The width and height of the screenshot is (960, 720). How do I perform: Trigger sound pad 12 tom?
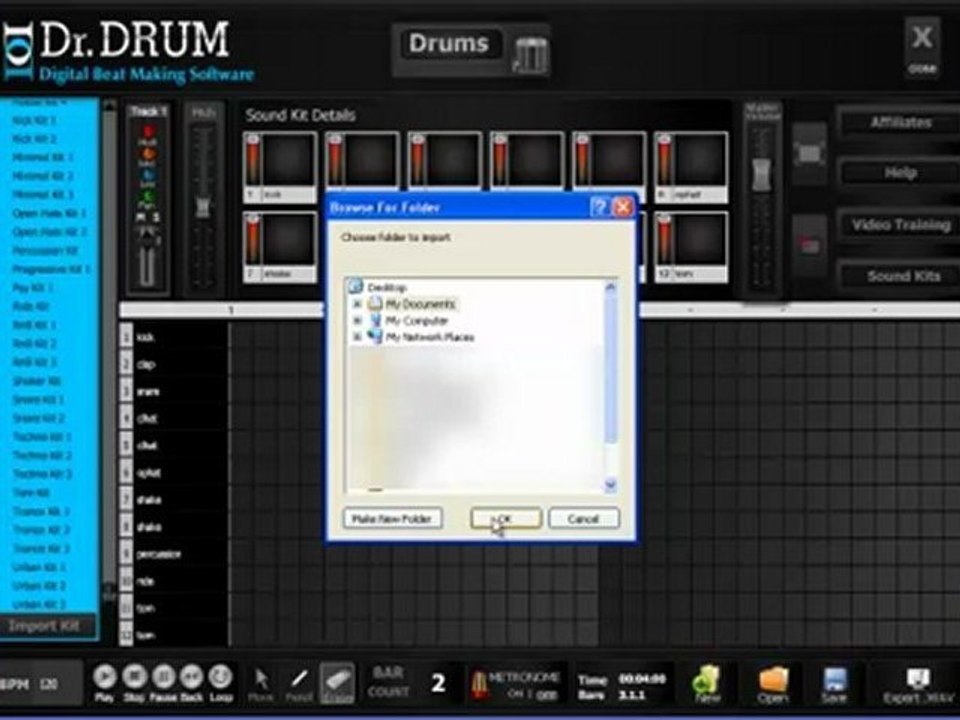(x=691, y=247)
